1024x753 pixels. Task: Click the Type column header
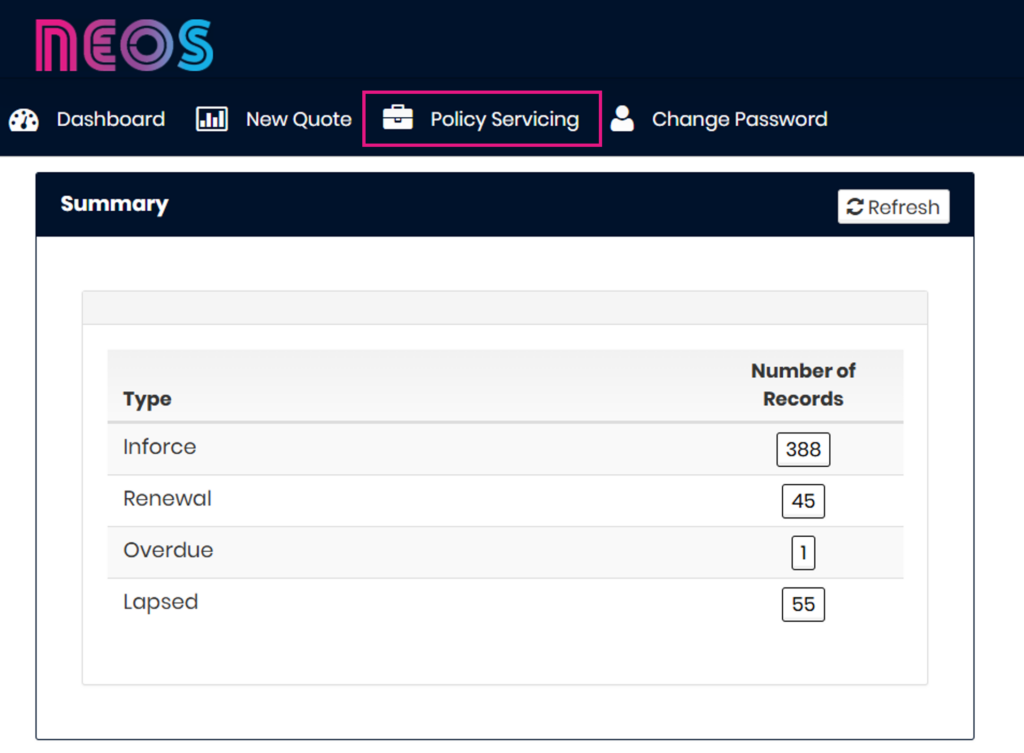(147, 398)
